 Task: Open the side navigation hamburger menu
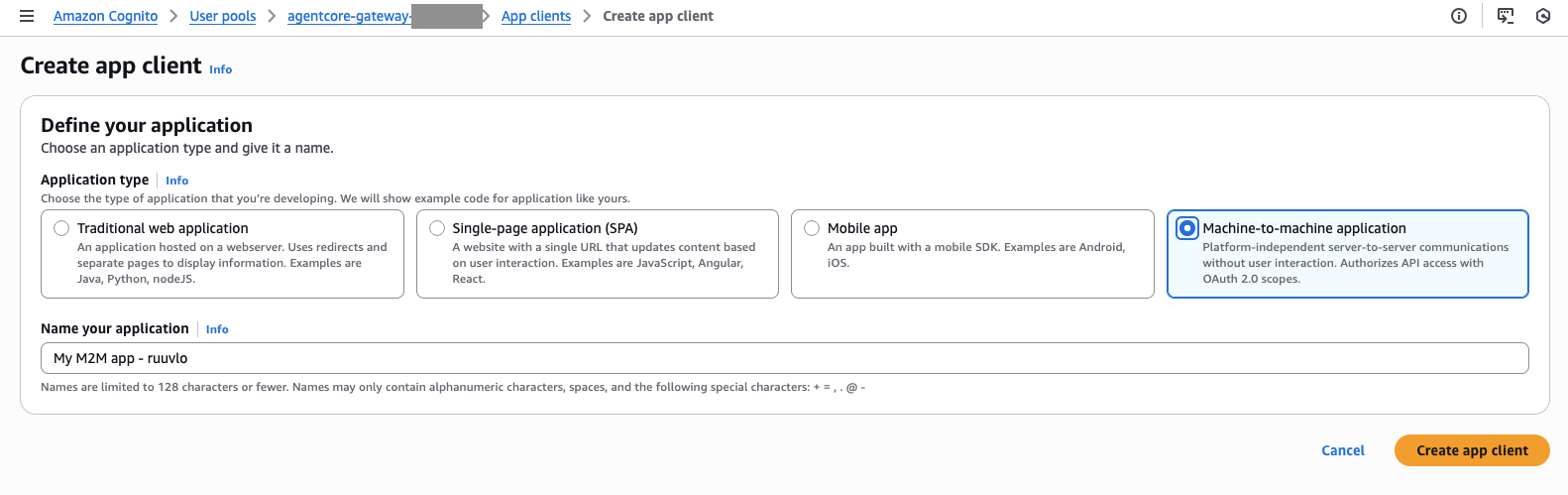27,16
